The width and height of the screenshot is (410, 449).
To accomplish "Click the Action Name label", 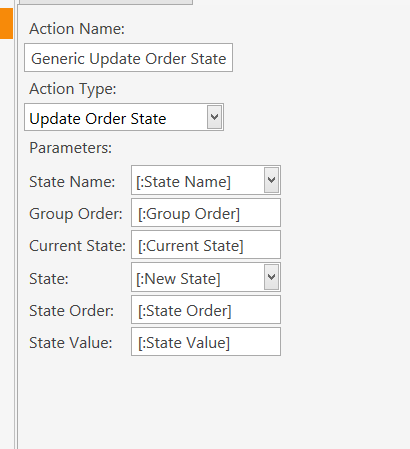I will (77, 29).
